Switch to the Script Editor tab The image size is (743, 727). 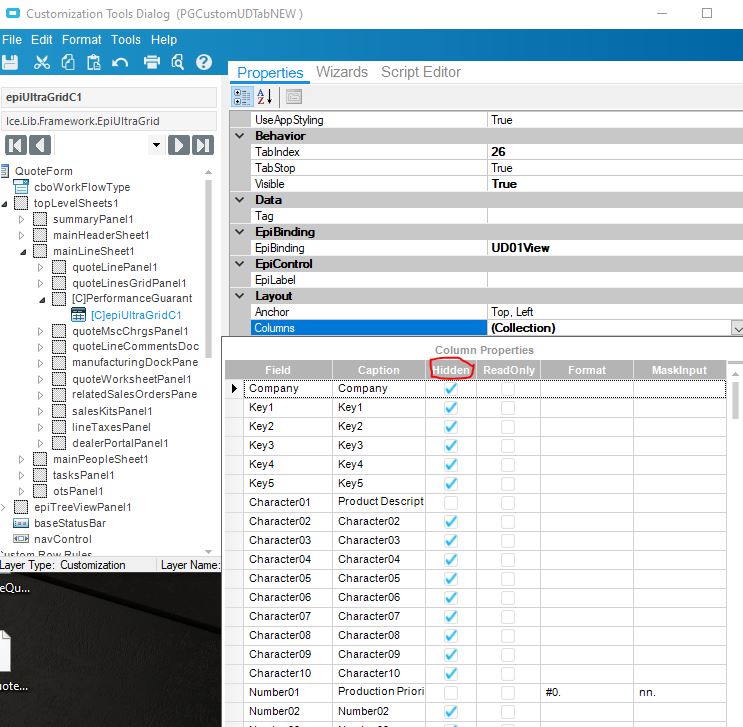pyautogui.click(x=421, y=72)
